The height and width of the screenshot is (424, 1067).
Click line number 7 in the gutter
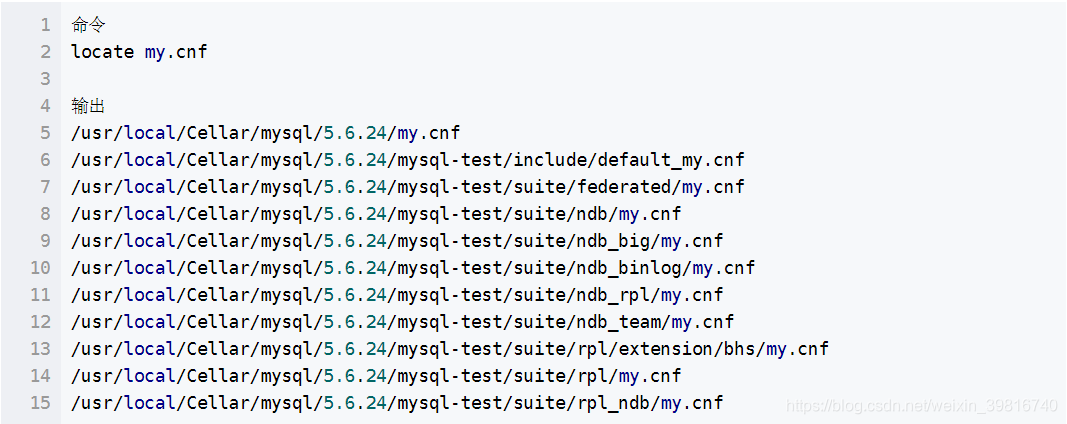click(x=46, y=186)
